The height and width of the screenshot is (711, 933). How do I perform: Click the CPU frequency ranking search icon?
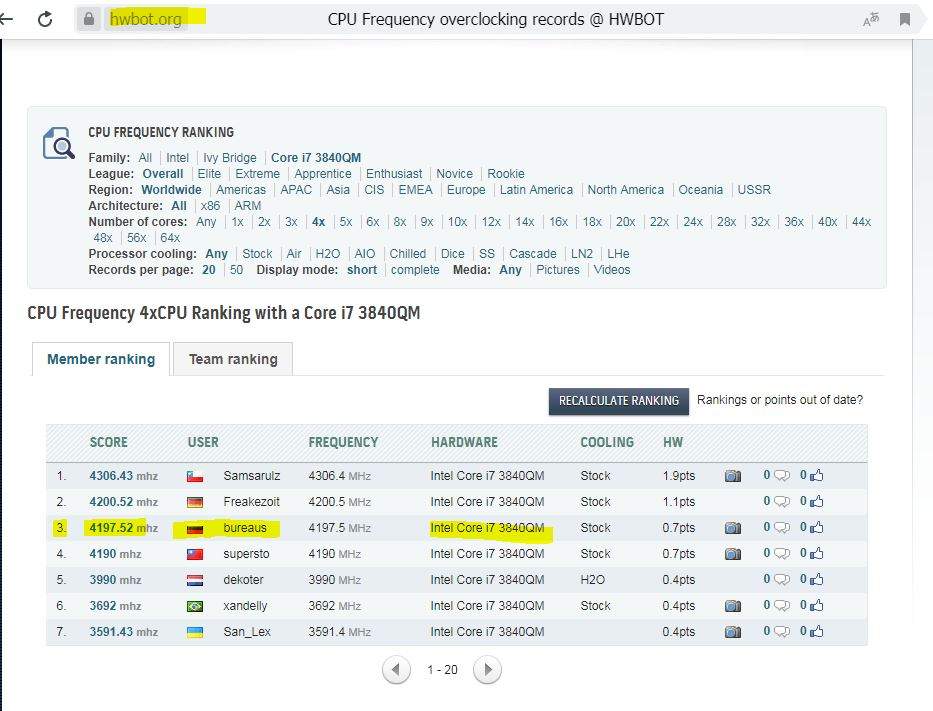pos(58,143)
